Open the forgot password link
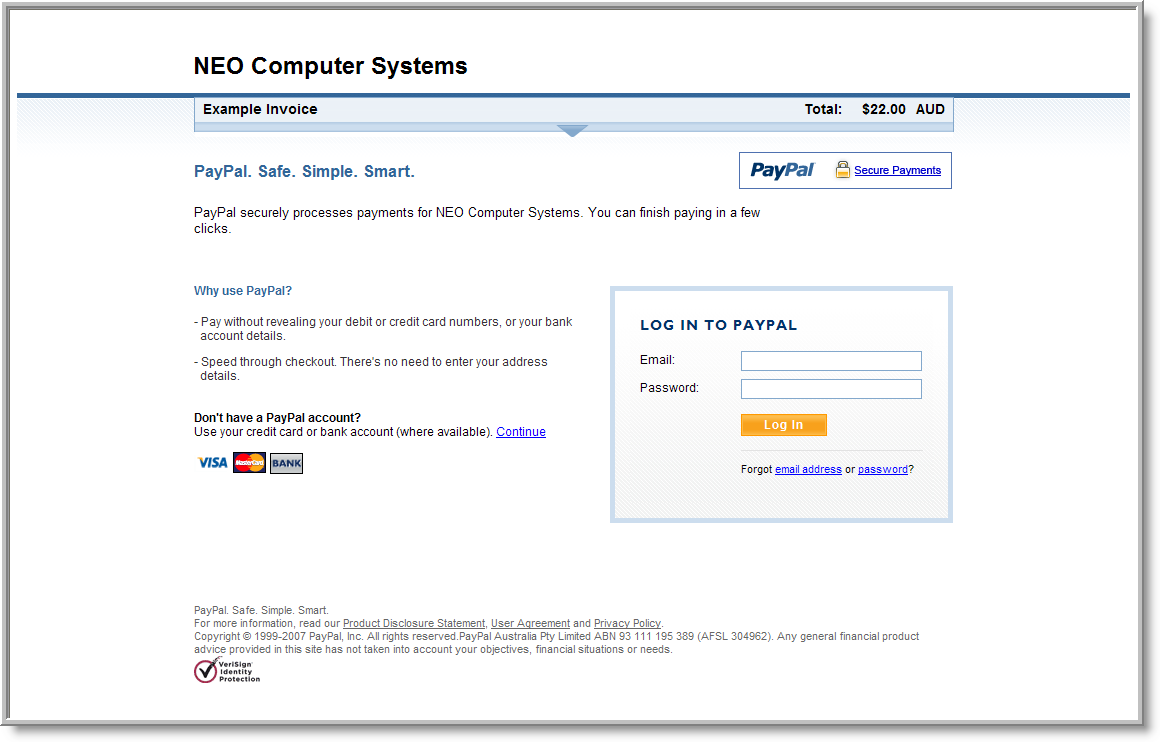Screen dimensions: 1160x742 [882, 469]
